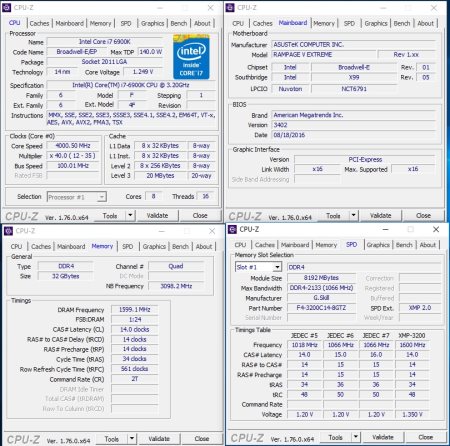Click the XMP-3200 frequency value '1600 MHz'

(x=412, y=345)
